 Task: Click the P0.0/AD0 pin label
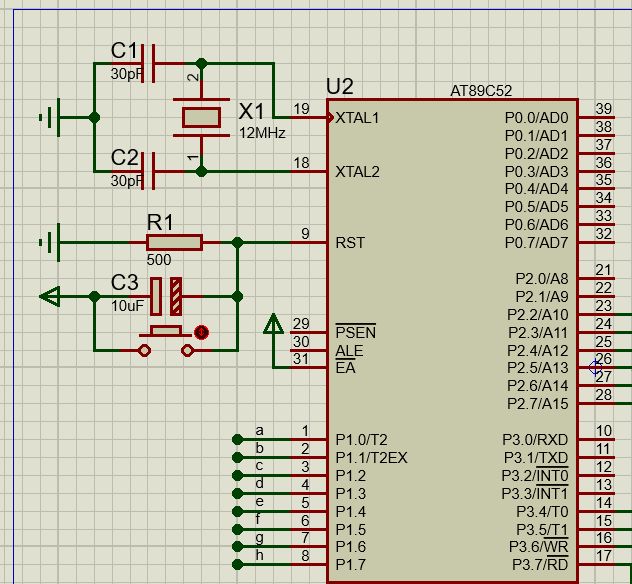536,118
